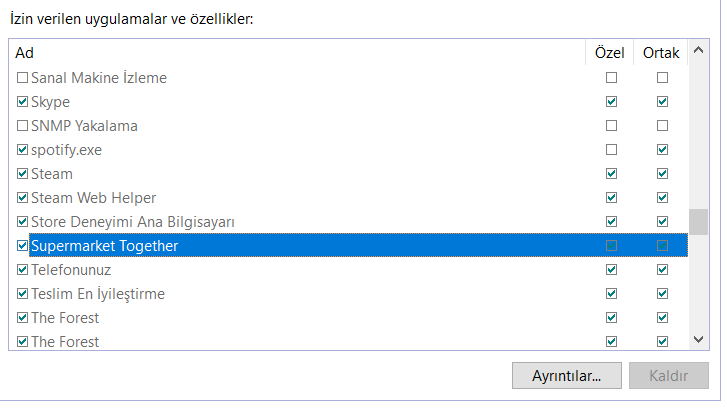Toggle Ortak checkbox for Steam
727x409 pixels.
[x=661, y=174]
